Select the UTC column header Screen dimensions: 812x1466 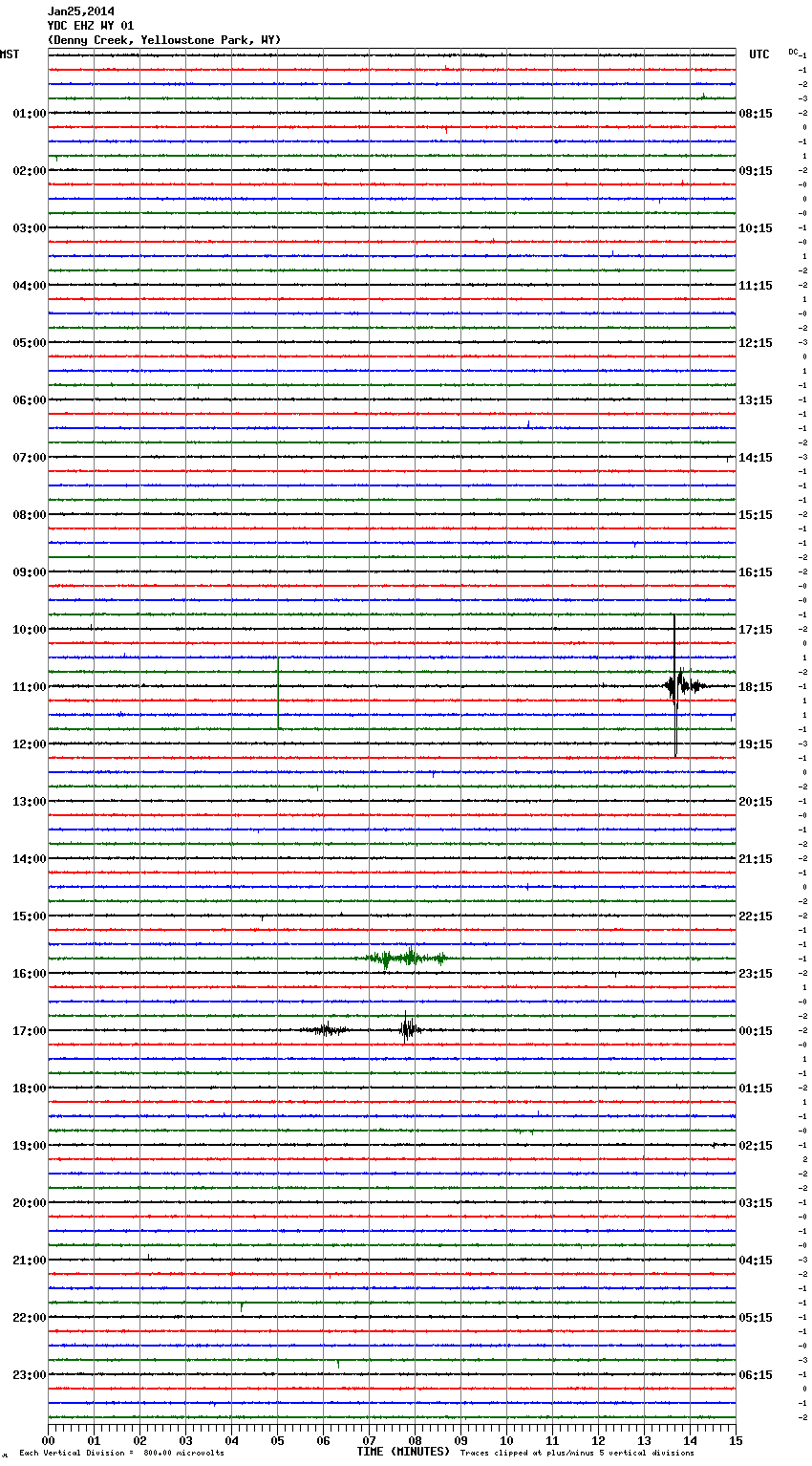tap(759, 54)
